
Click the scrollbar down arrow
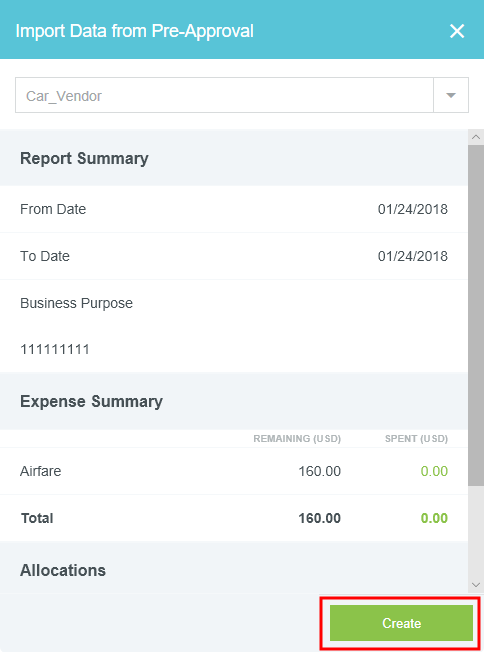pyautogui.click(x=476, y=585)
